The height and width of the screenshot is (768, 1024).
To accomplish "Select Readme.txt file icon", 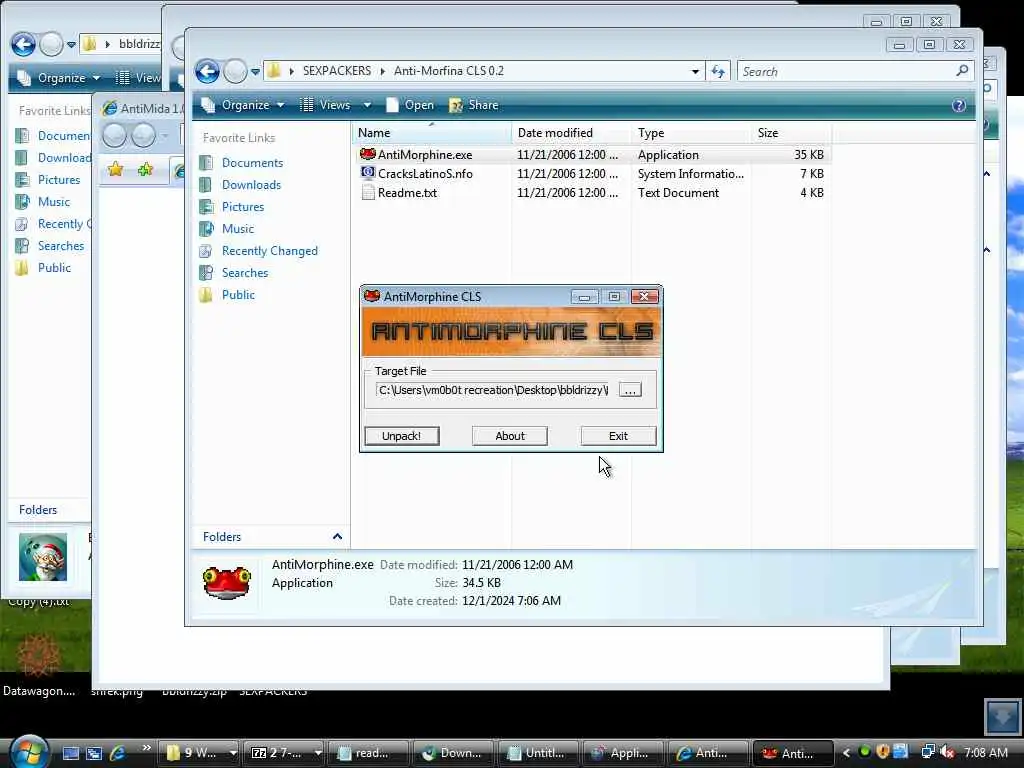I will click(x=368, y=192).
